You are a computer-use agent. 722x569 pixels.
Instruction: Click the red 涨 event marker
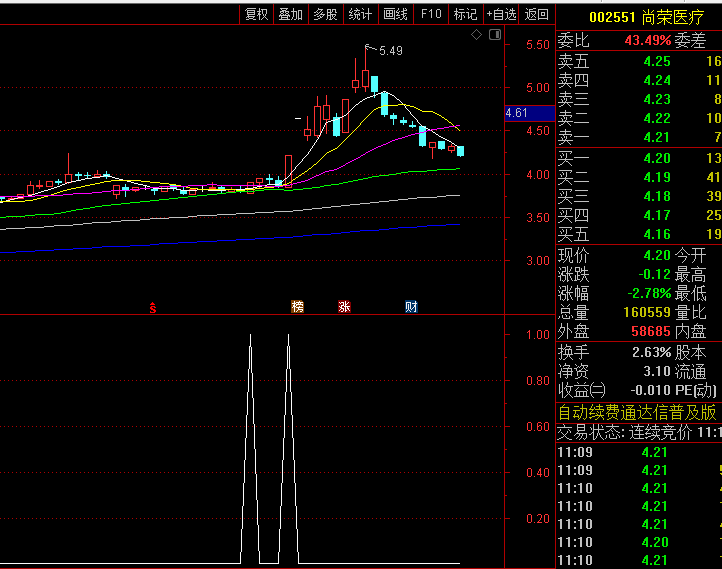click(345, 306)
